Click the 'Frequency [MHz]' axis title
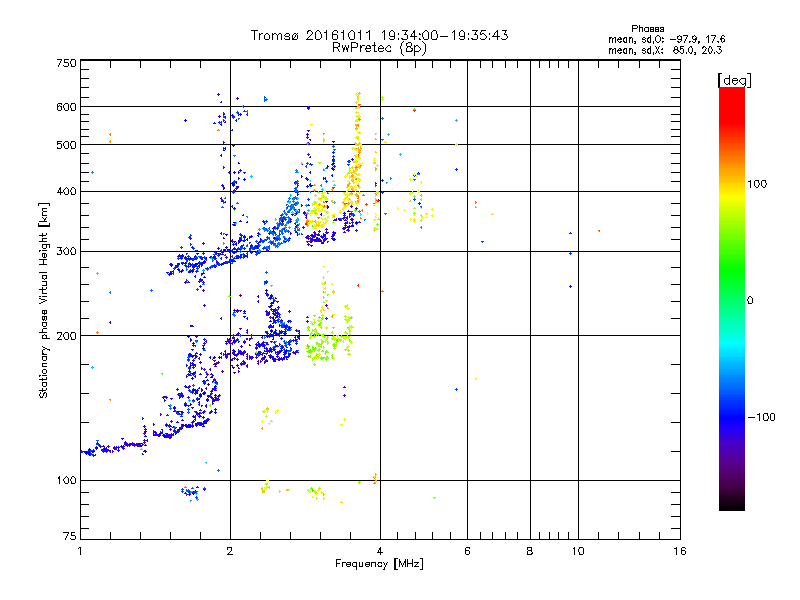800x600 pixels. [379, 564]
